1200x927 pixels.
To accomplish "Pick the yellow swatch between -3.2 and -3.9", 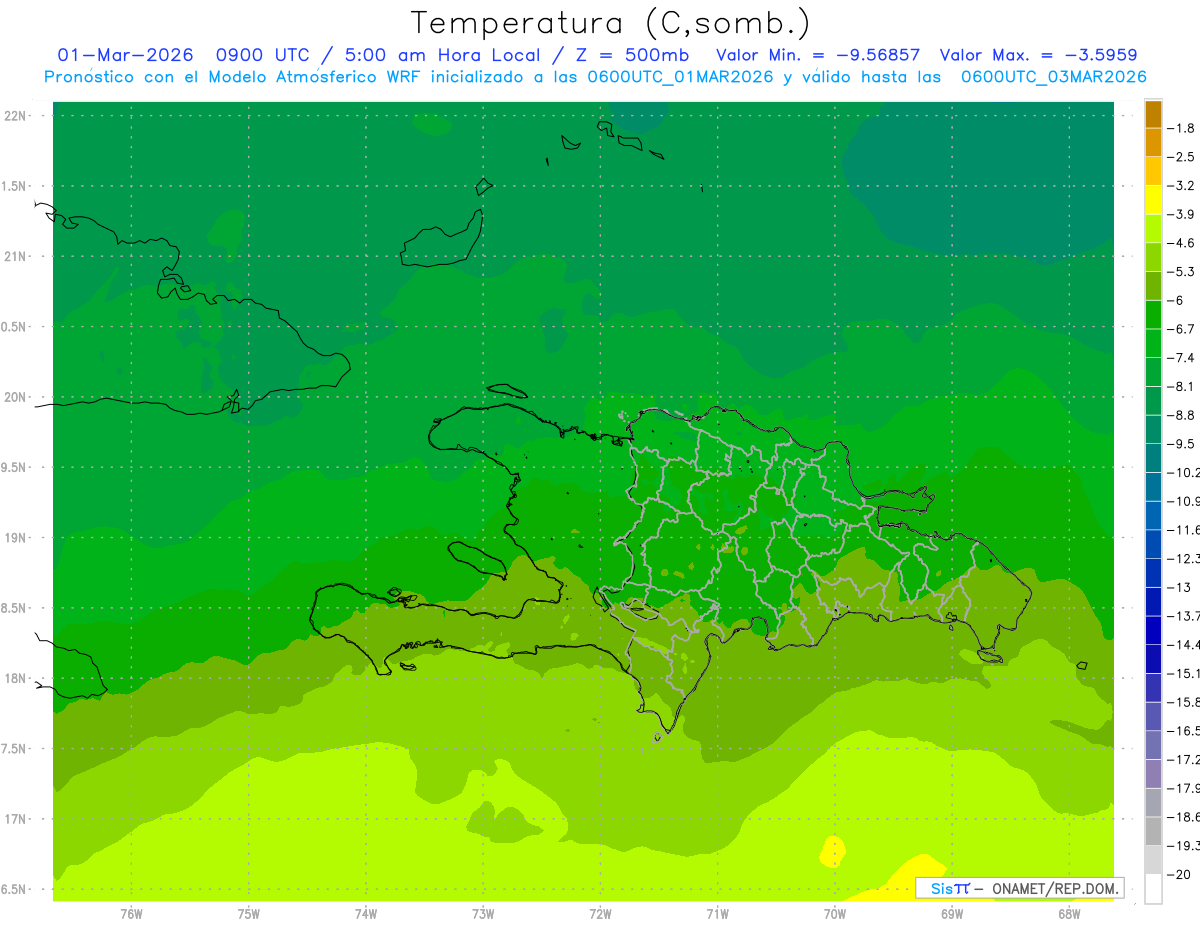I will tap(1153, 200).
